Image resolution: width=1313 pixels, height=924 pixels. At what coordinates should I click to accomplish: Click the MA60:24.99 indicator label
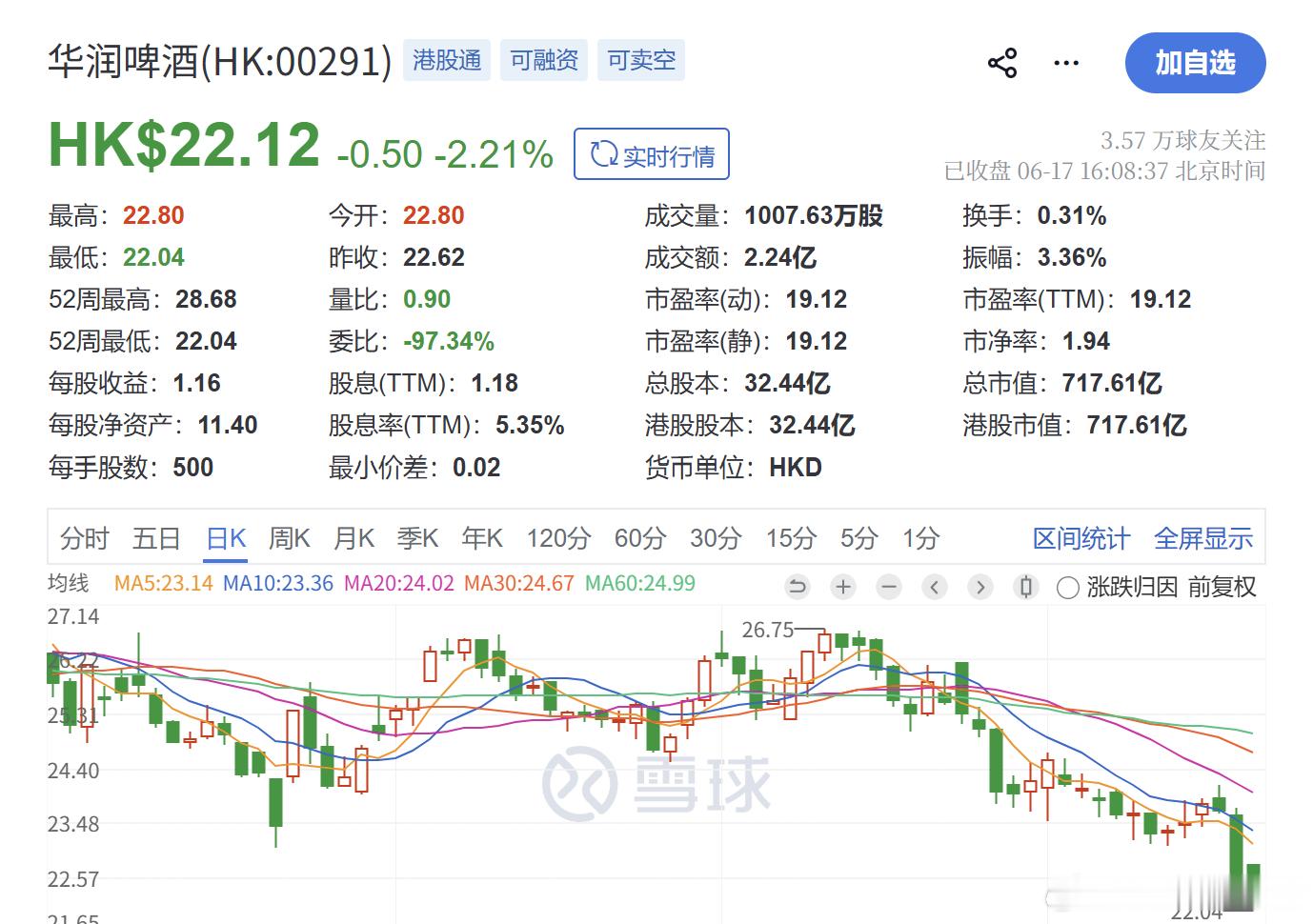coord(640,583)
